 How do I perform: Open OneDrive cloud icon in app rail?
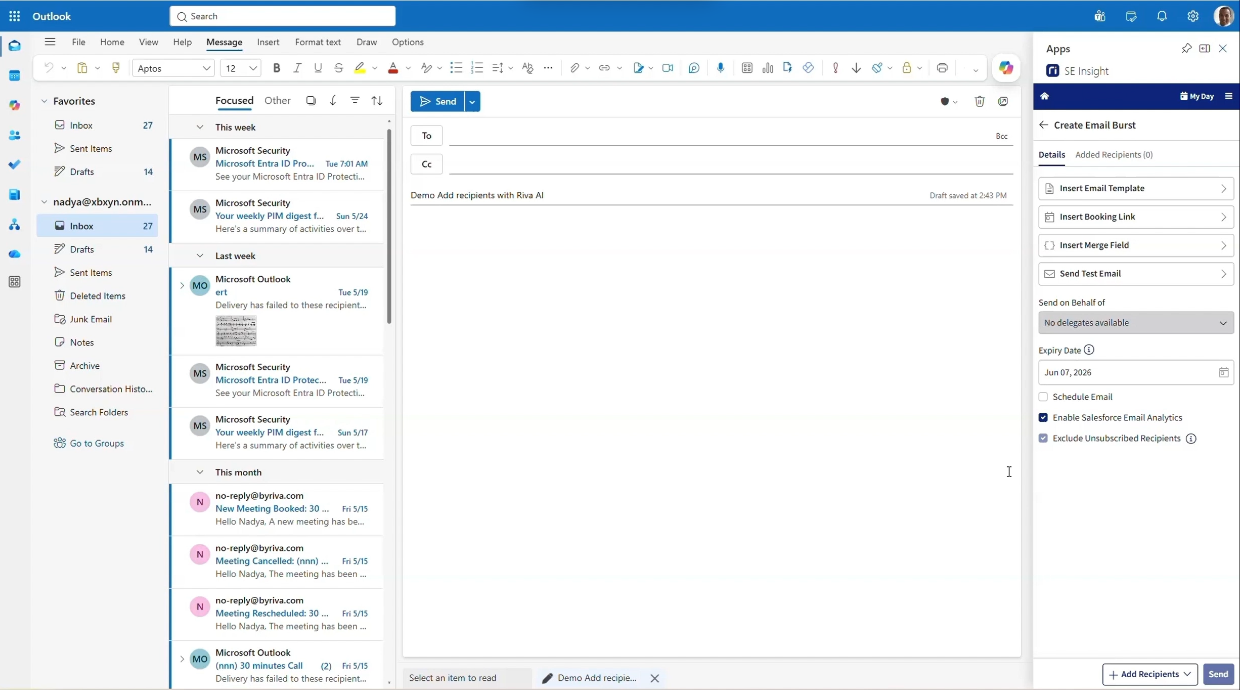tap(14, 254)
